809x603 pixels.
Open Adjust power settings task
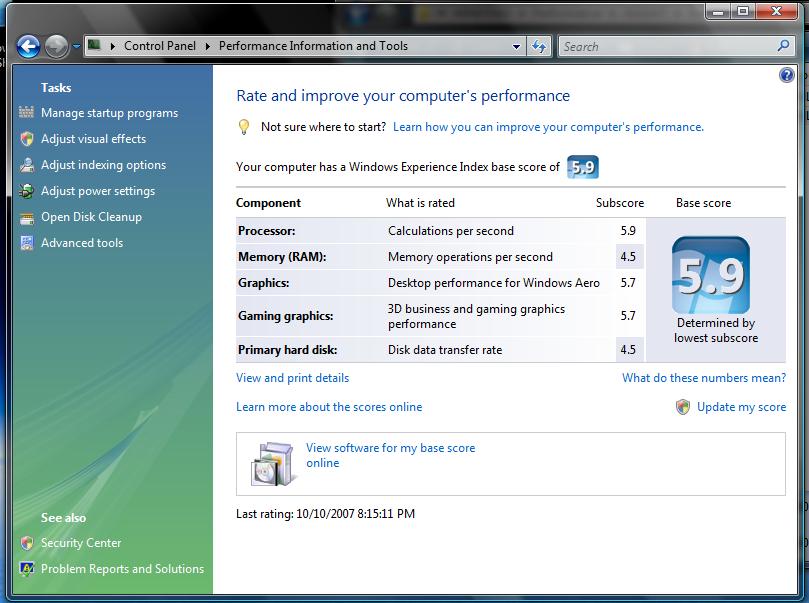coord(98,191)
